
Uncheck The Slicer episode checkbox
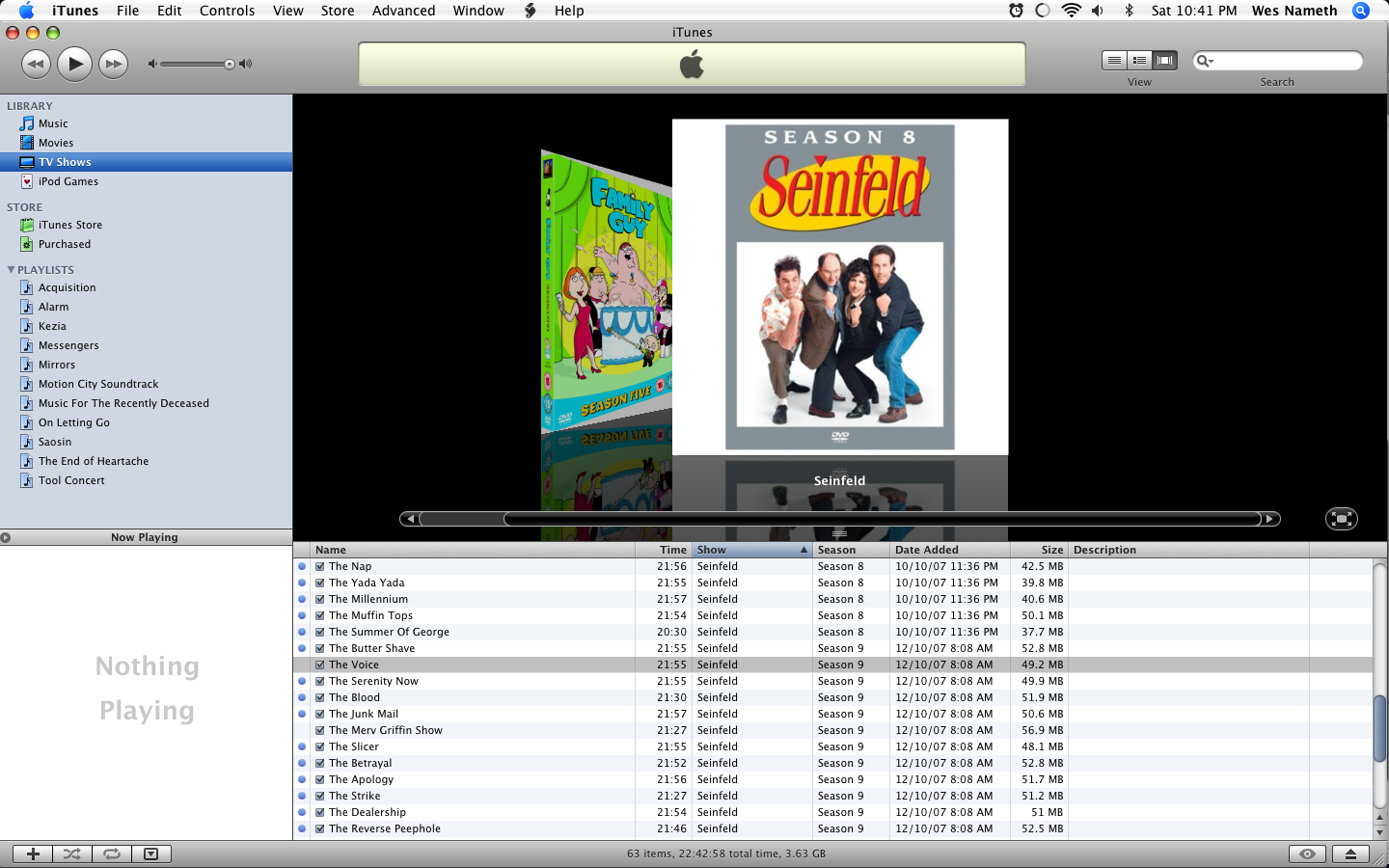click(x=319, y=747)
